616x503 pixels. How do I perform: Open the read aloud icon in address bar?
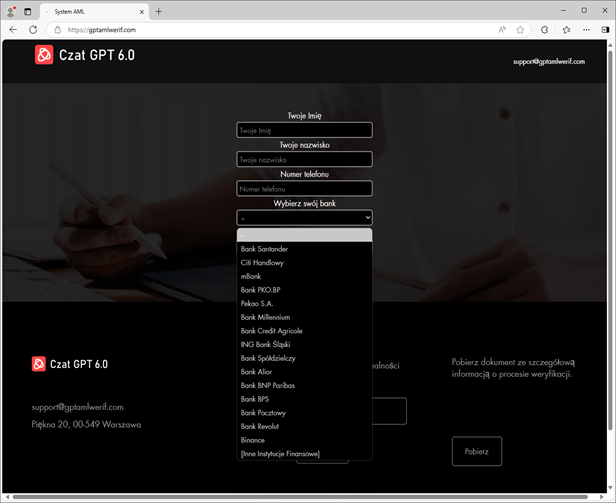pyautogui.click(x=502, y=30)
